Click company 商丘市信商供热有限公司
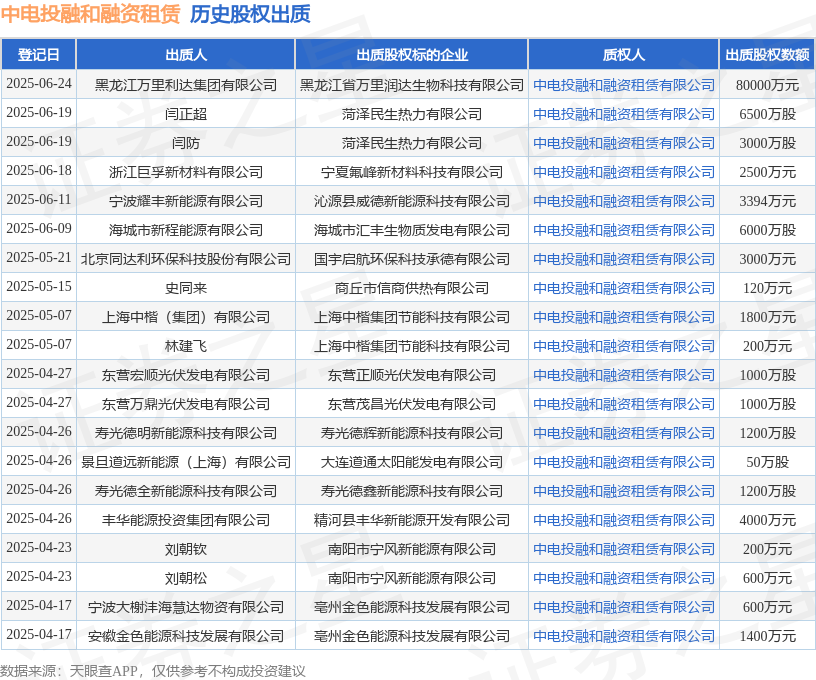The height and width of the screenshot is (680, 816). pos(412,288)
